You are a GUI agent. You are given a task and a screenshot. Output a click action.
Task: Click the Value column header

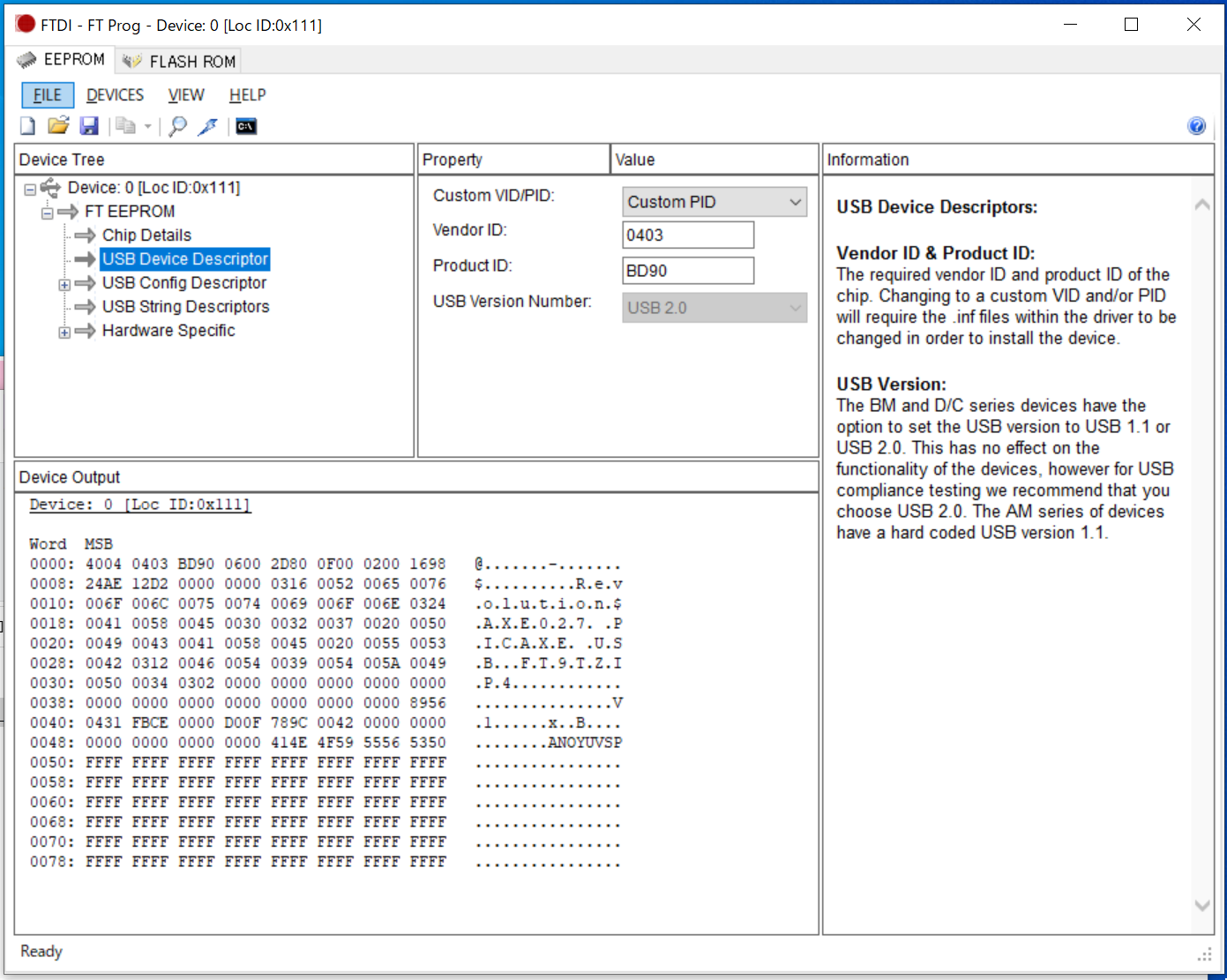point(715,160)
